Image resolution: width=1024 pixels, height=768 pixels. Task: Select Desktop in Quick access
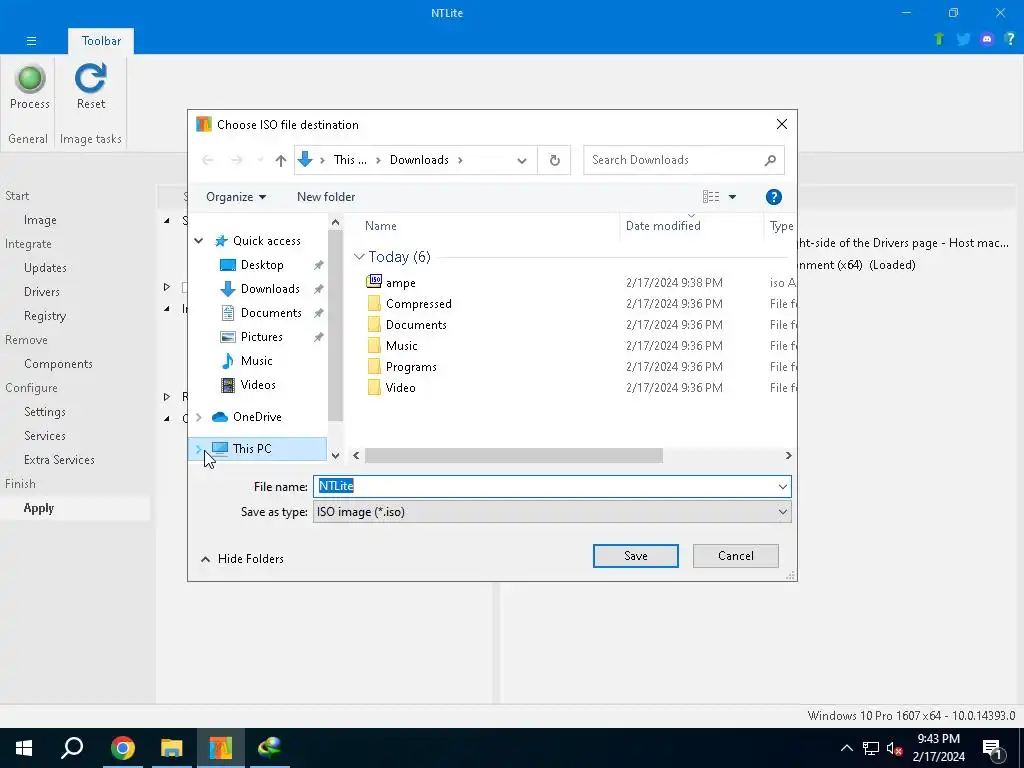[x=262, y=264]
